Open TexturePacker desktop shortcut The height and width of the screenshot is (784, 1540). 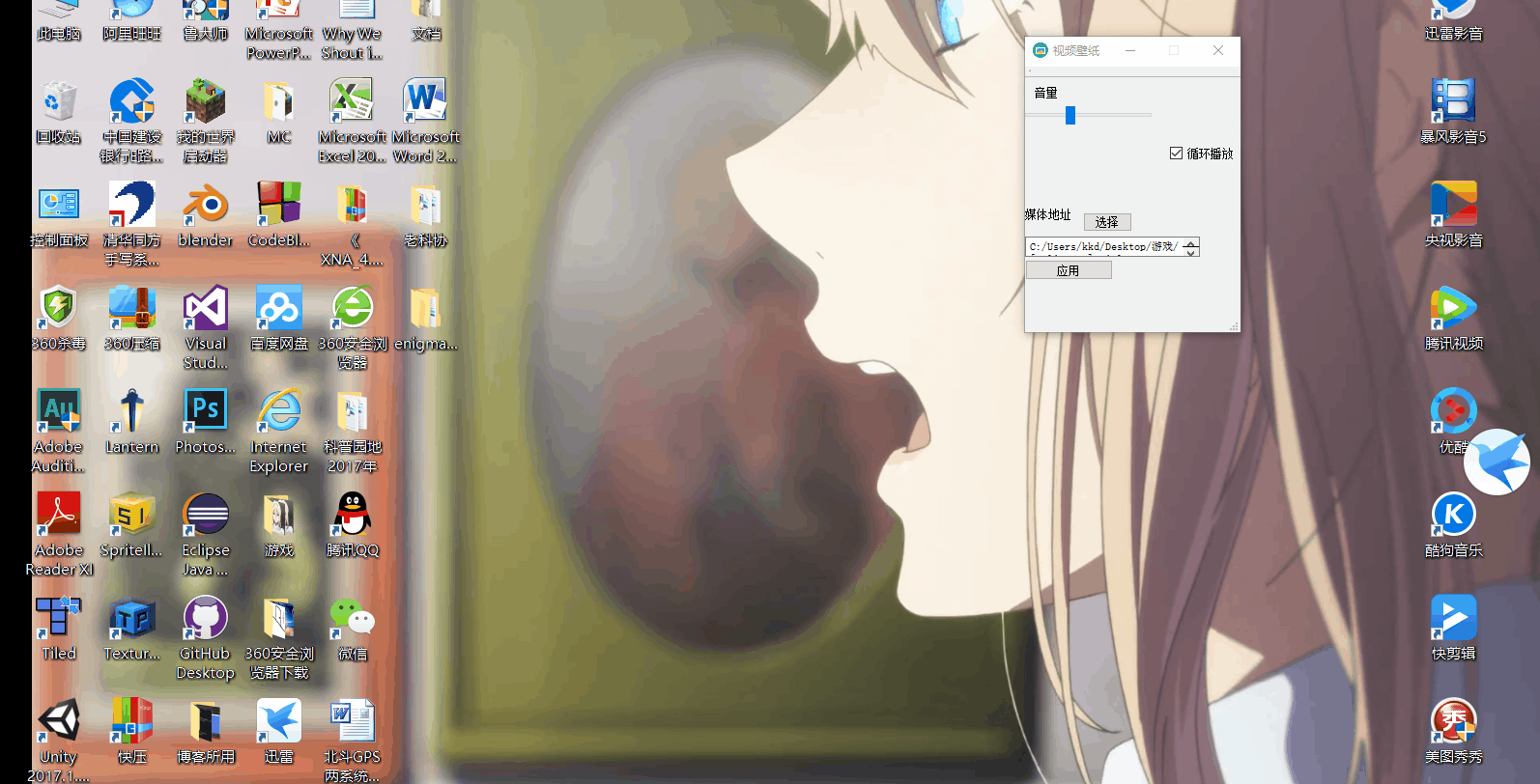[x=132, y=617]
